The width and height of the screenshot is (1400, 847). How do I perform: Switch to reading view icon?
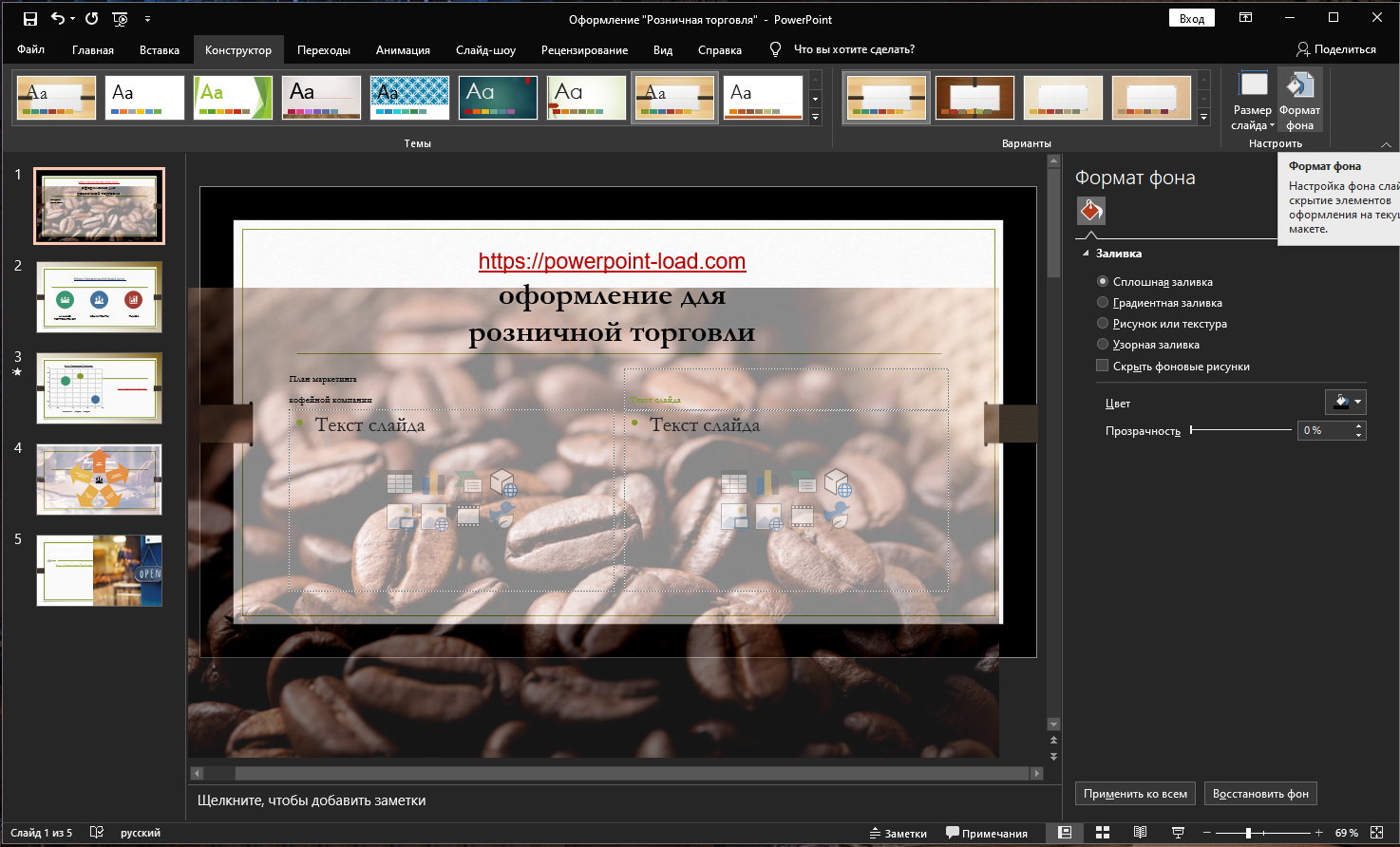pyautogui.click(x=1140, y=833)
